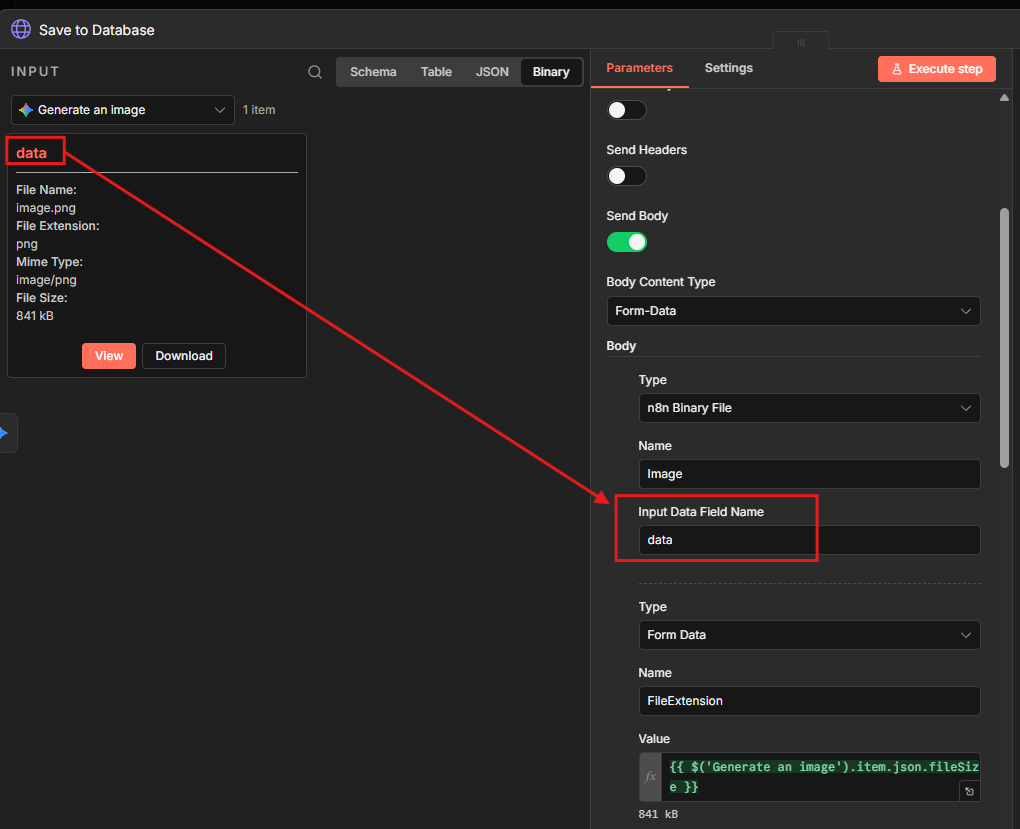The image size is (1020, 829).
Task: Click the blue arrow icon on left edge
Action: click(x=4, y=433)
